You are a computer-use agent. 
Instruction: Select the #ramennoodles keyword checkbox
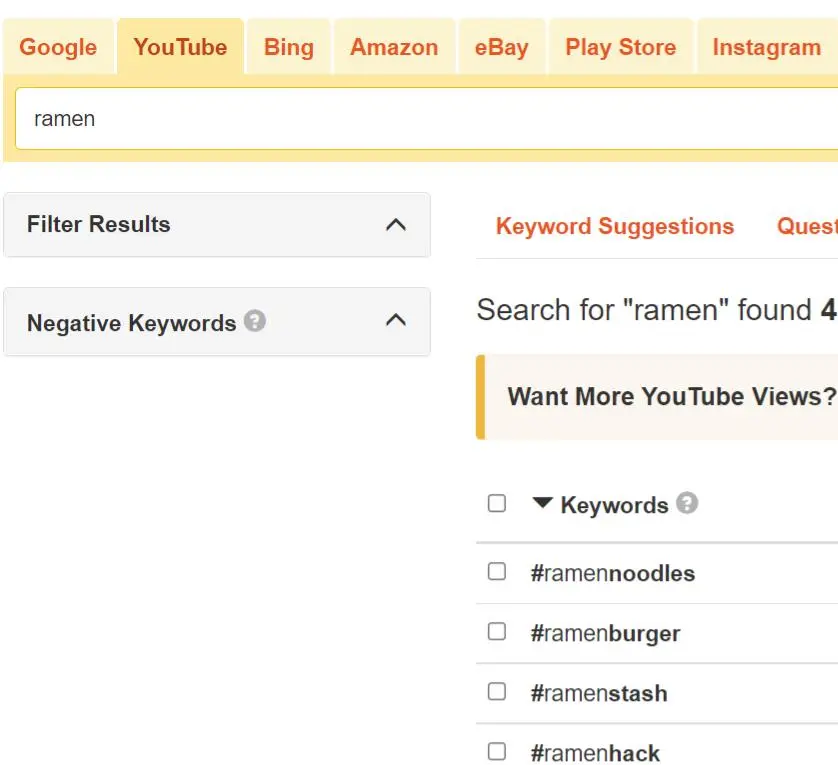pos(496,571)
